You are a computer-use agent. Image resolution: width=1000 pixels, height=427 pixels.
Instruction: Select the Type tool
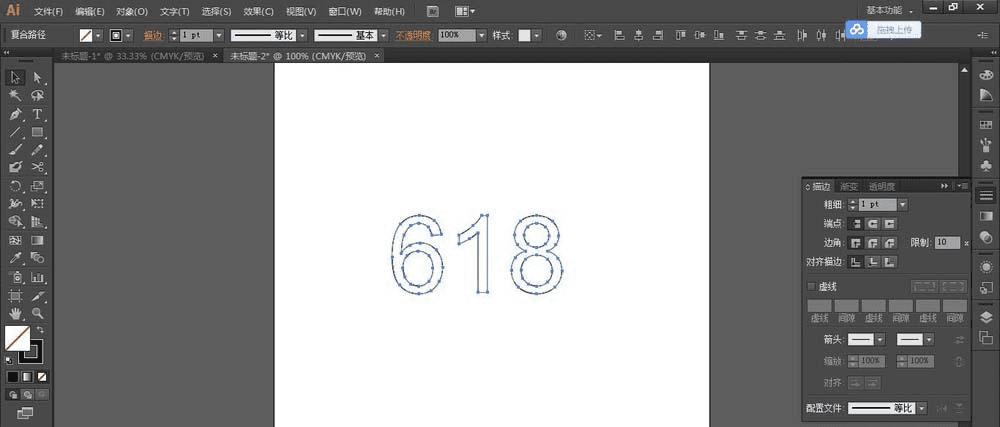tap(38, 114)
